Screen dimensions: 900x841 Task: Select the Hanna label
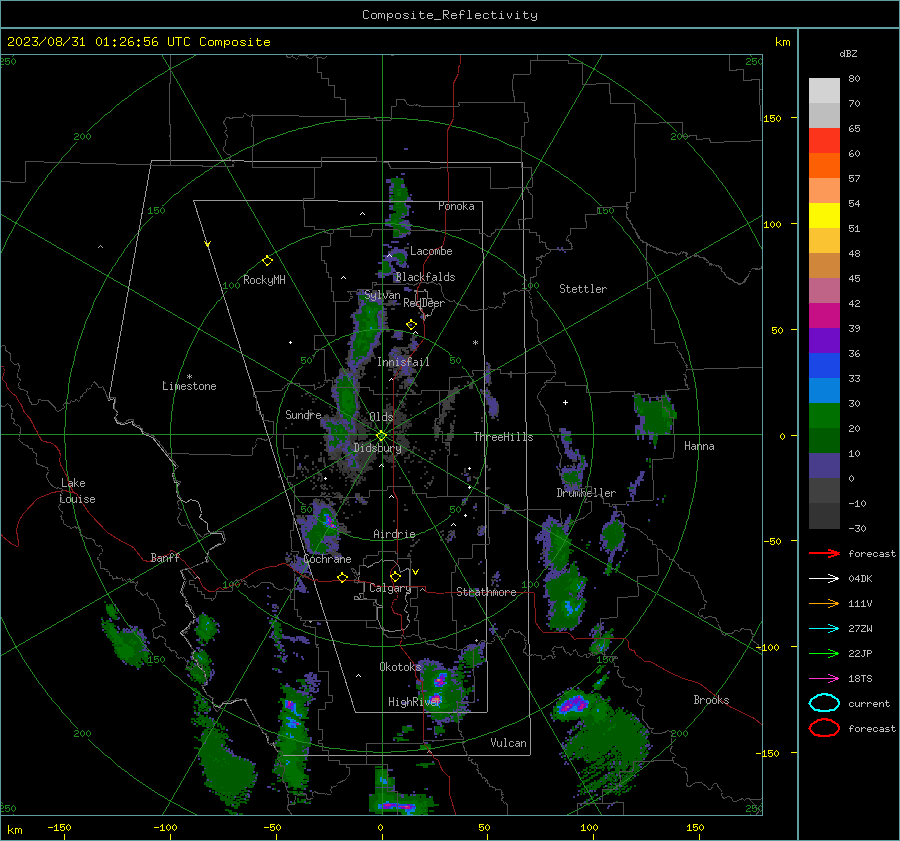tap(699, 446)
